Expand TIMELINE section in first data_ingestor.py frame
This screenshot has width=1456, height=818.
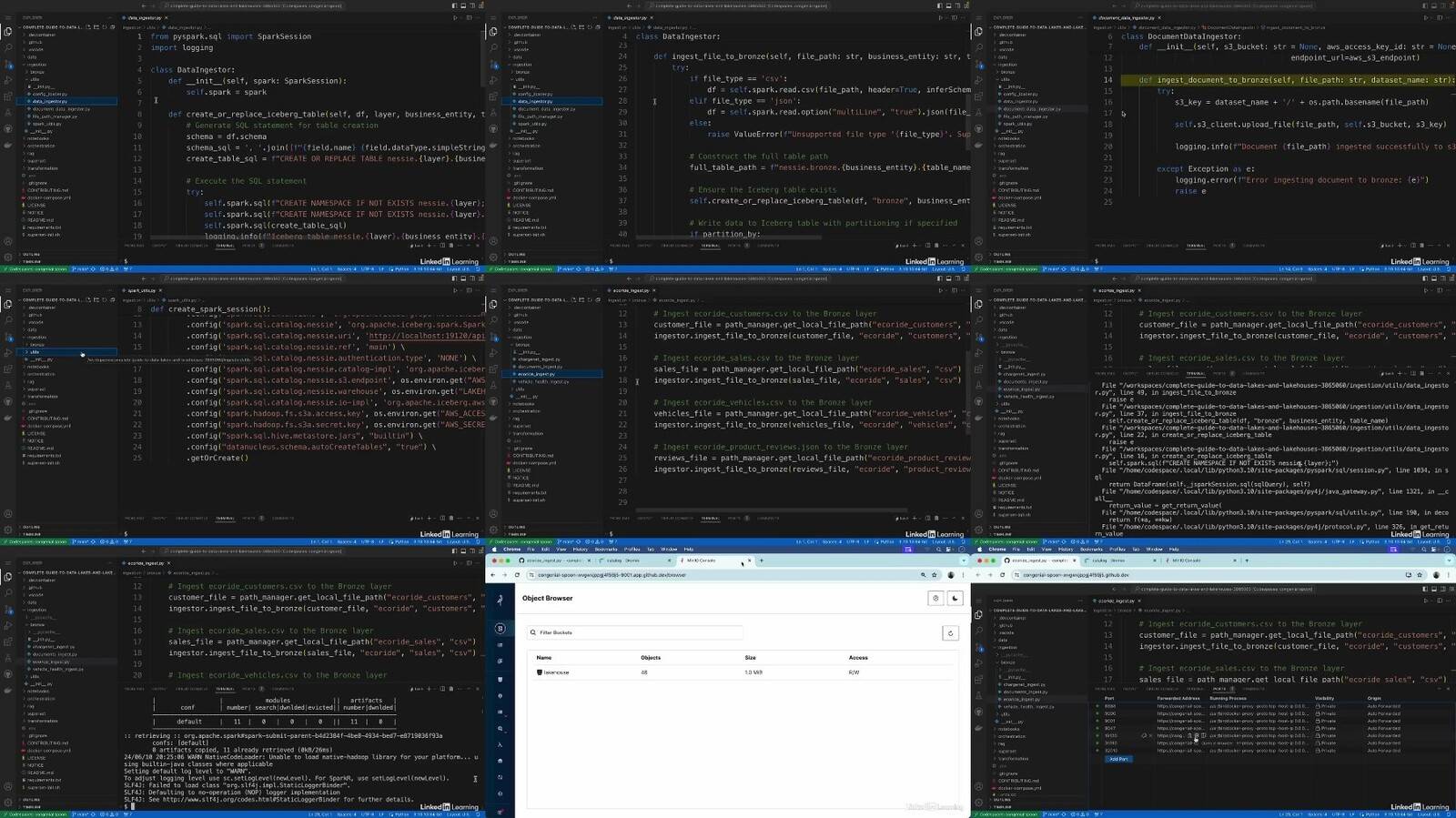click(32, 261)
